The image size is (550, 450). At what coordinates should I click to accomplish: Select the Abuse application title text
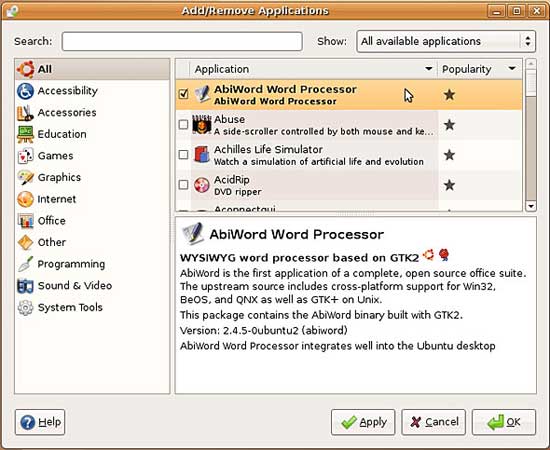229,119
